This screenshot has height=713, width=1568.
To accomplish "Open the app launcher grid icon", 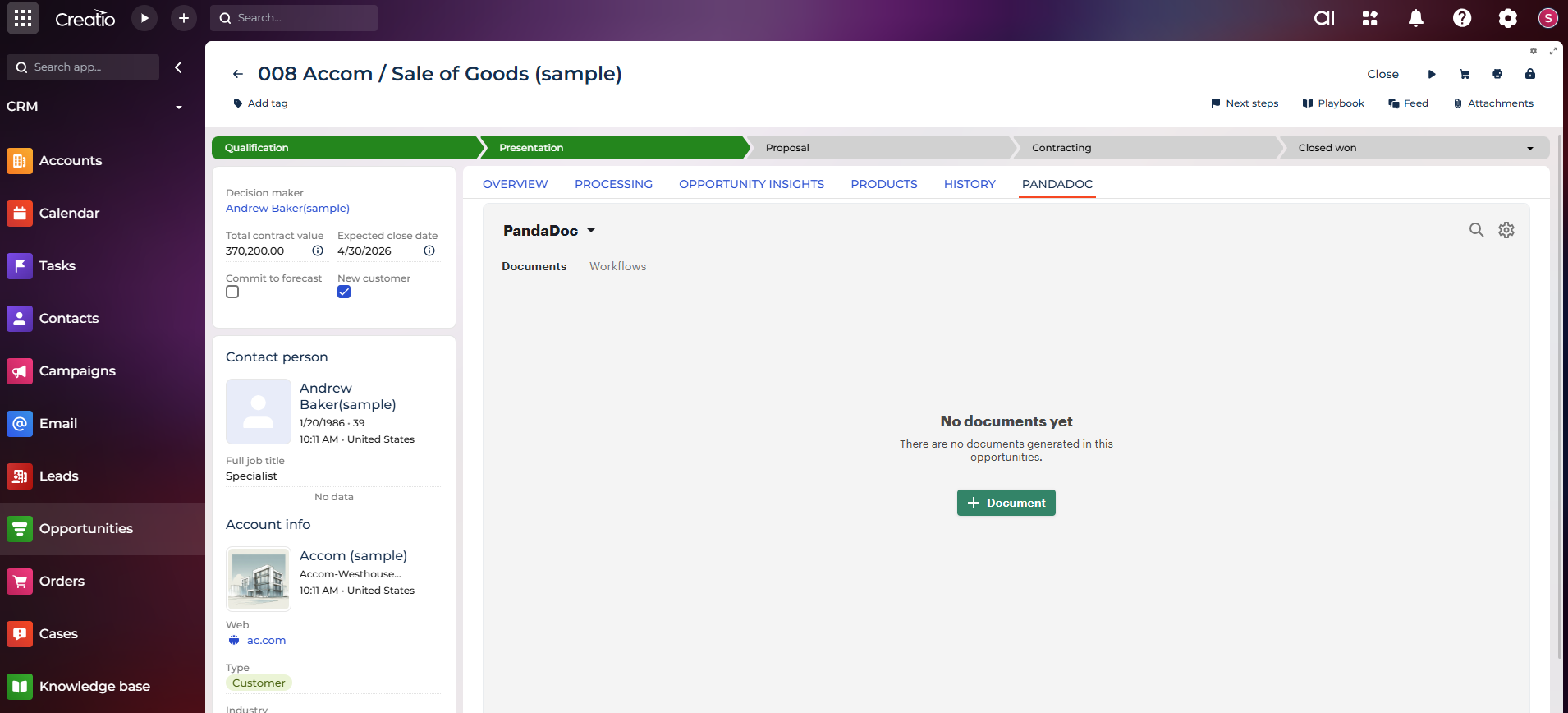I will click(23, 18).
